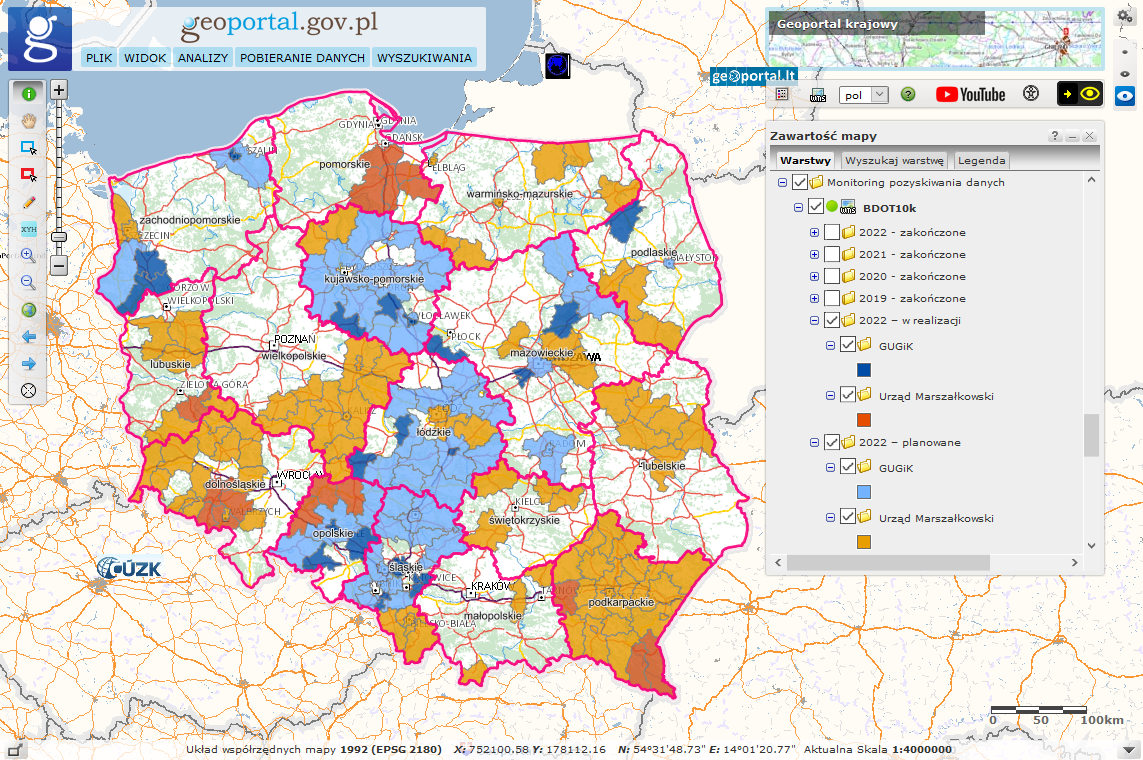Show full map extent with globe icon
This screenshot has height=760, width=1143.
pyautogui.click(x=28, y=309)
